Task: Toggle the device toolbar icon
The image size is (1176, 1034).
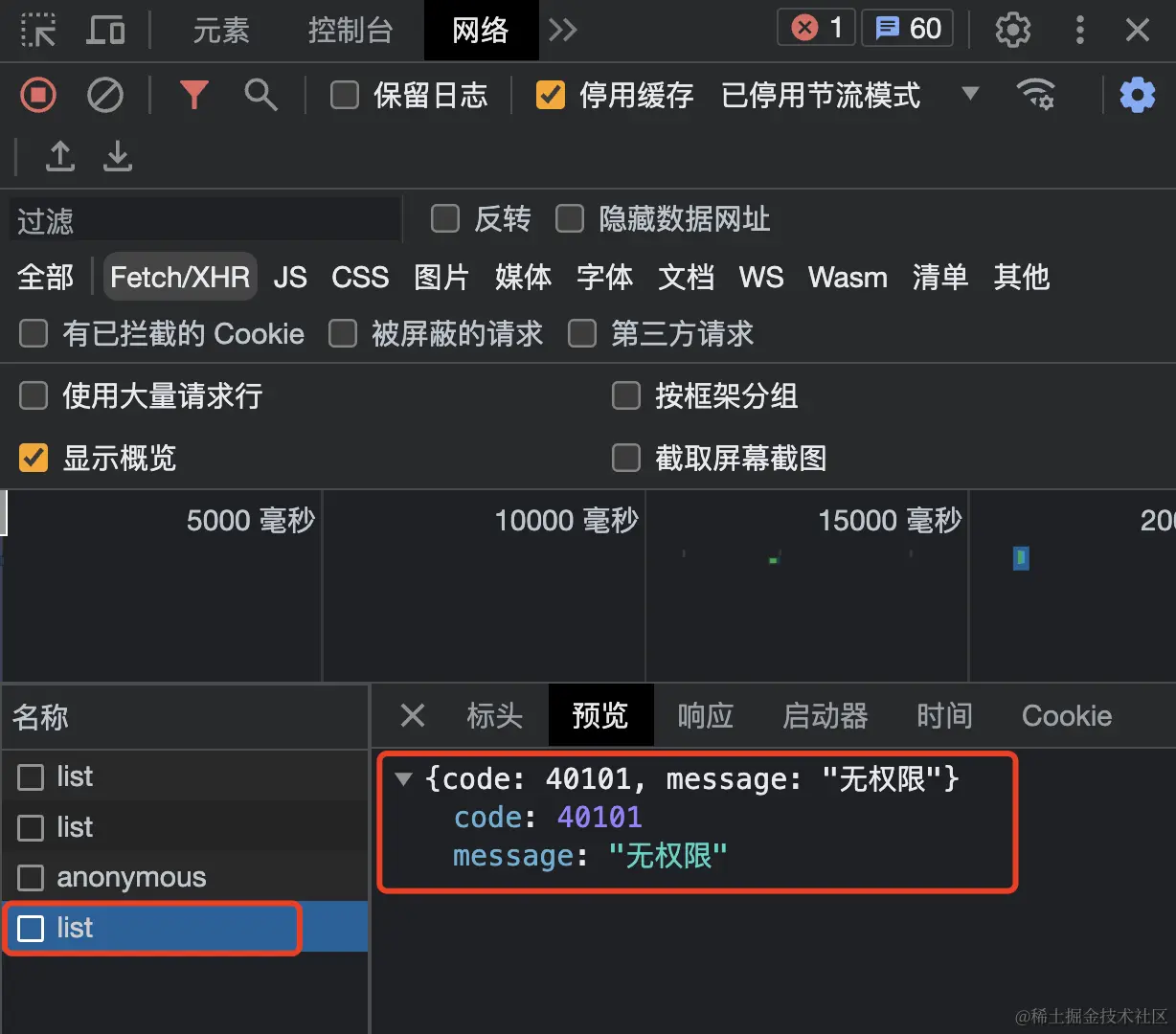Action: coord(105,31)
